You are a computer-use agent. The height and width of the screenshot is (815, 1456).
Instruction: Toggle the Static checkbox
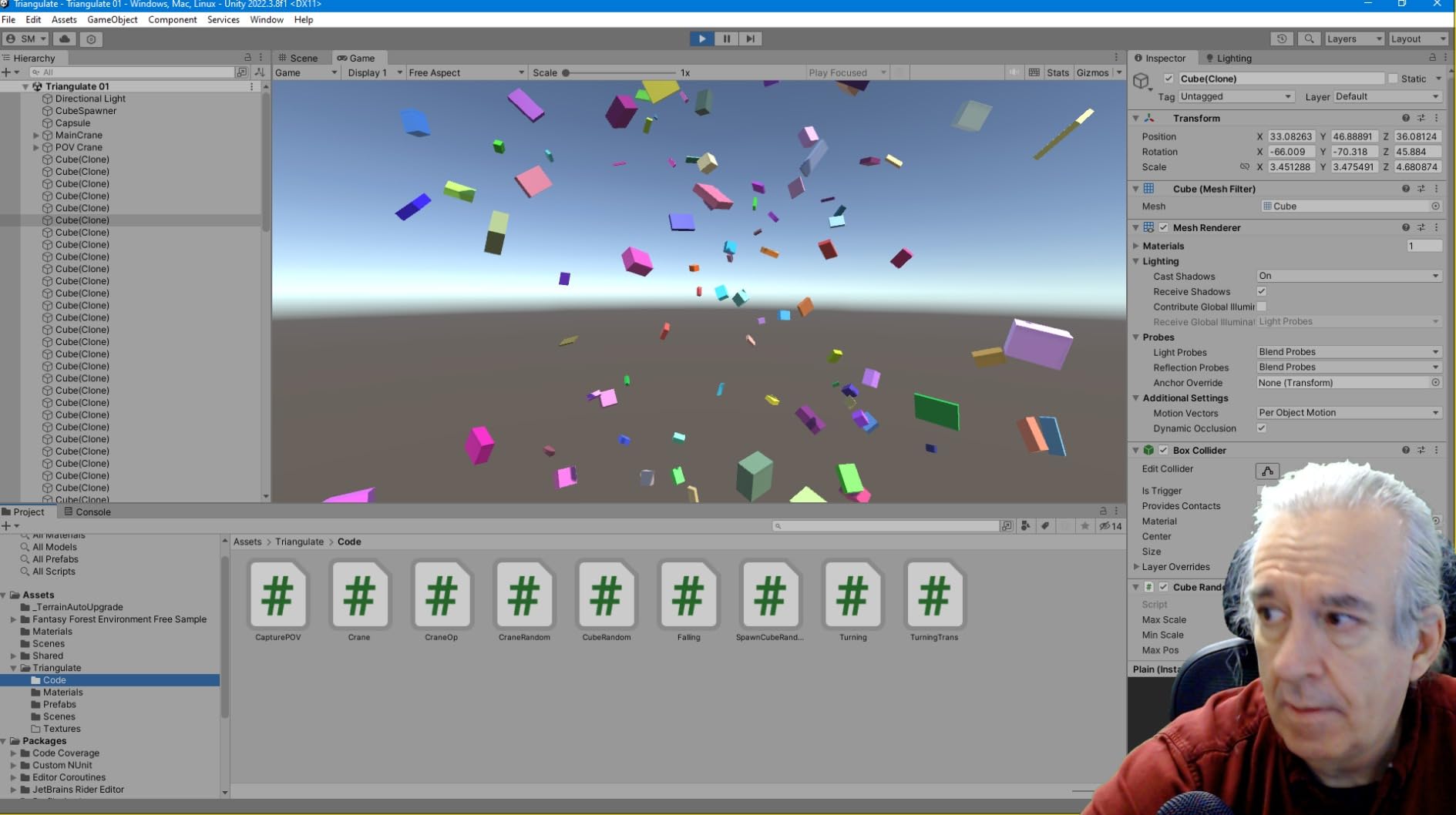tap(1393, 79)
